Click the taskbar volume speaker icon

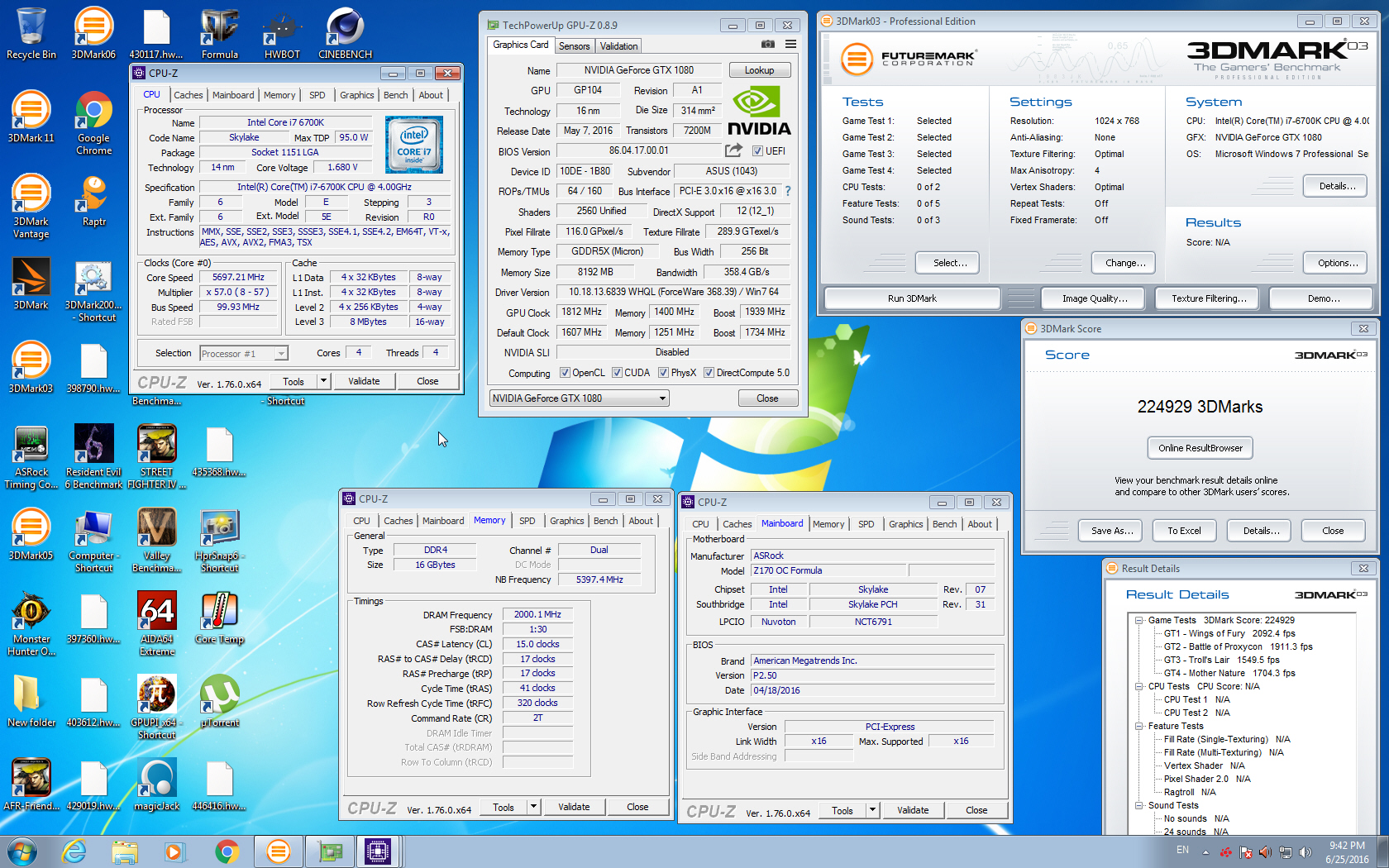coord(1305,852)
